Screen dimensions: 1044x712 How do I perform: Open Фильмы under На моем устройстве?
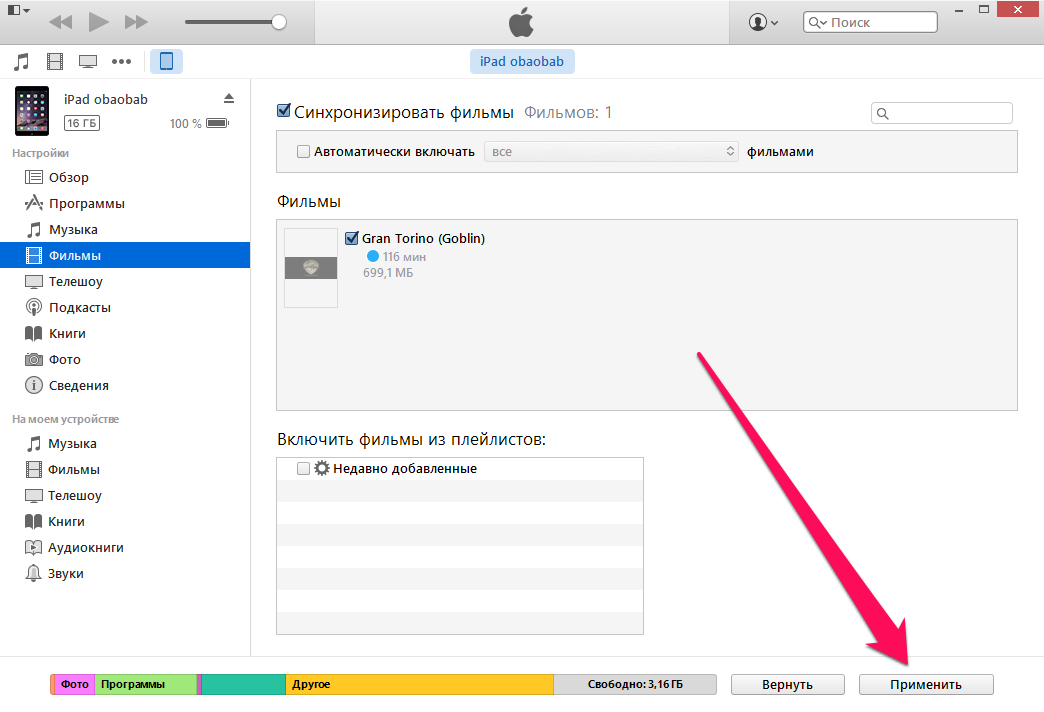pyautogui.click(x=125, y=470)
